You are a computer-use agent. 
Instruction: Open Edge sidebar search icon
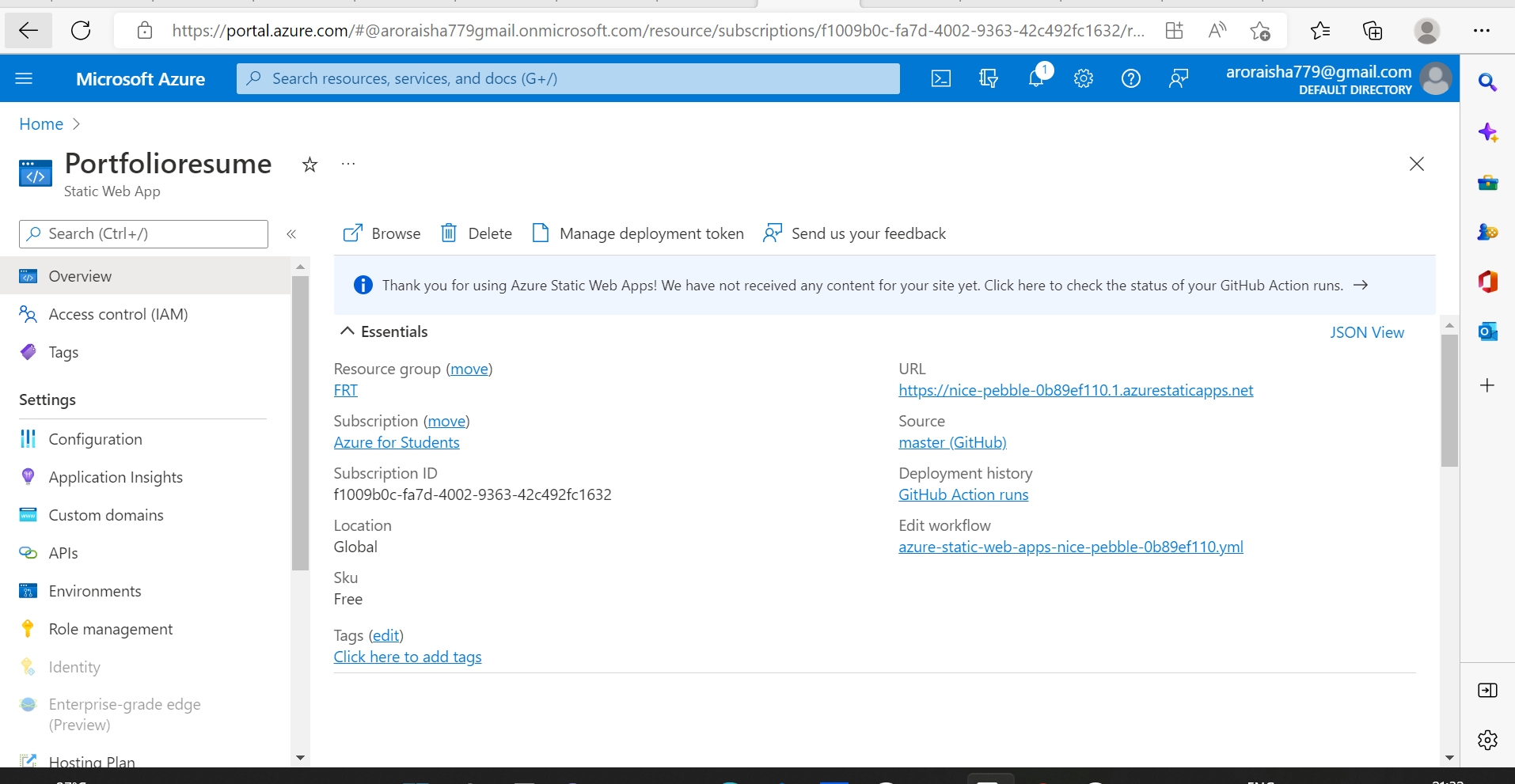1487,82
